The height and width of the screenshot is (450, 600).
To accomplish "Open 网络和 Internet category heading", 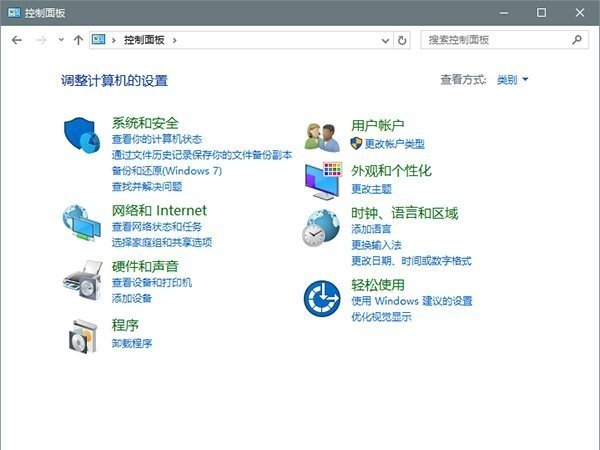I will (159, 210).
